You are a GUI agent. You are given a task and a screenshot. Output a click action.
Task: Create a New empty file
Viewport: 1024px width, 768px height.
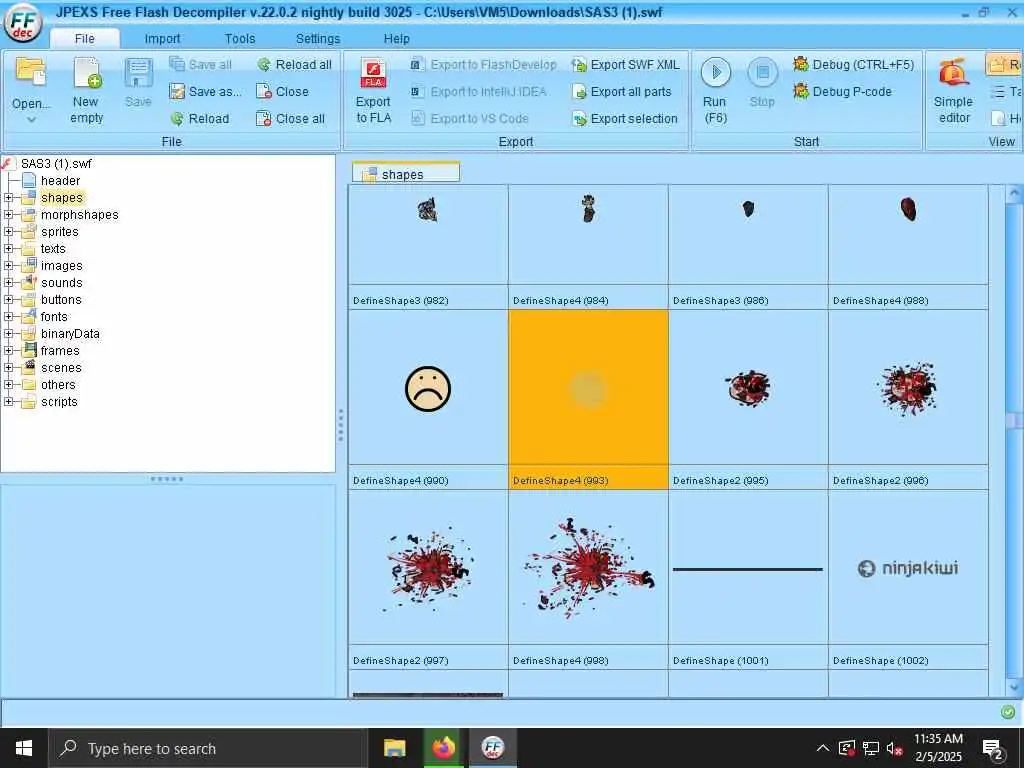tap(87, 91)
